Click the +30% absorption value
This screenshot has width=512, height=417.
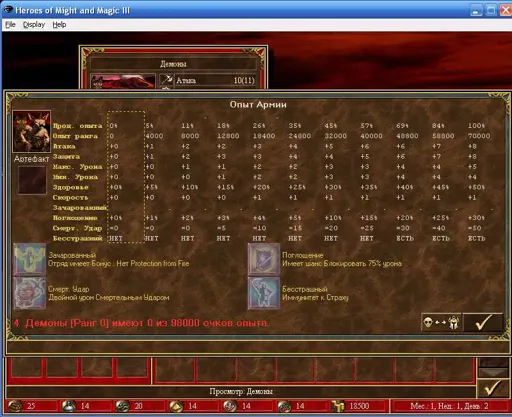tap(476, 218)
